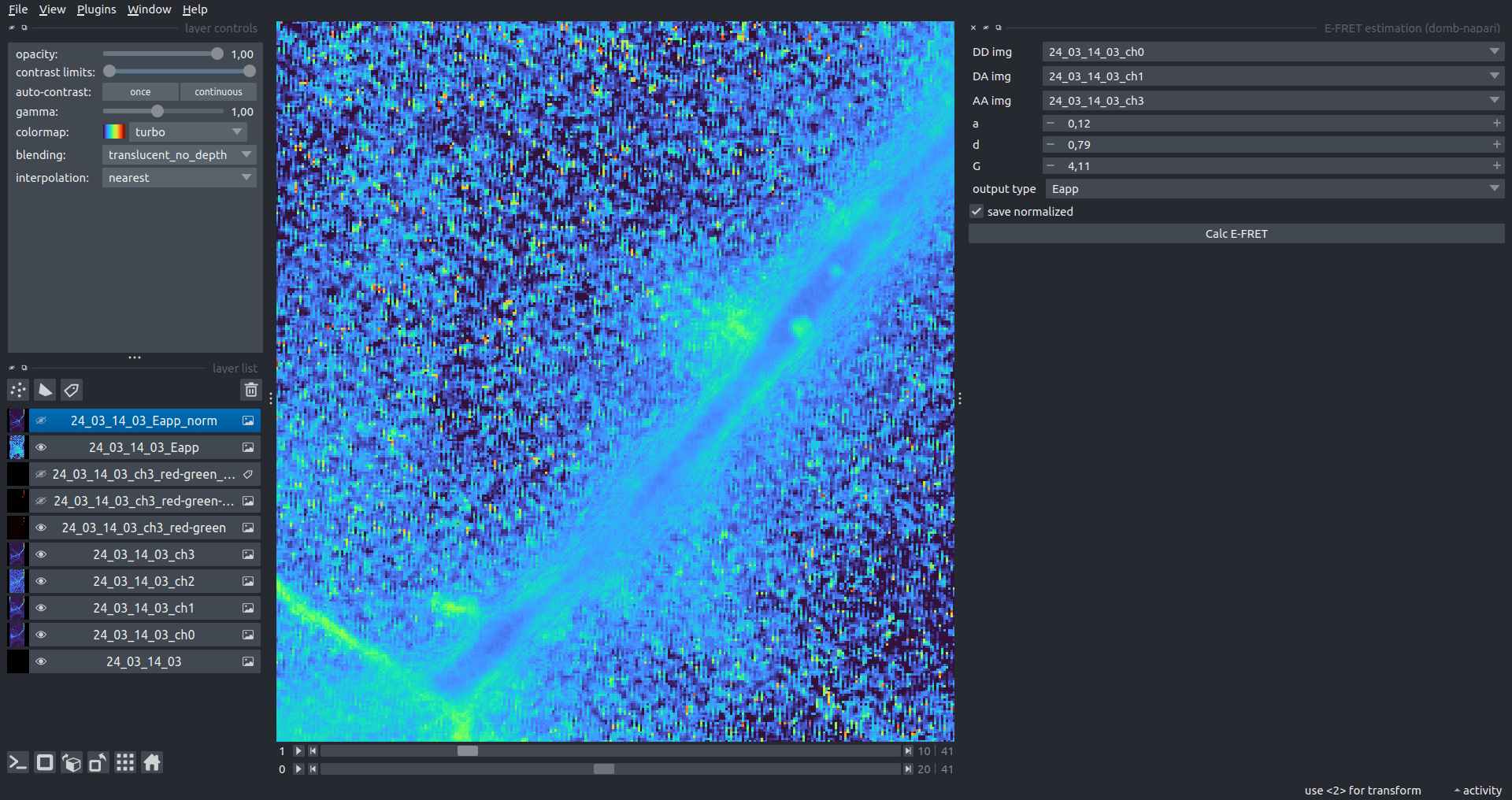Open the napari console
Image resolution: width=1512 pixels, height=800 pixels.
(18, 762)
